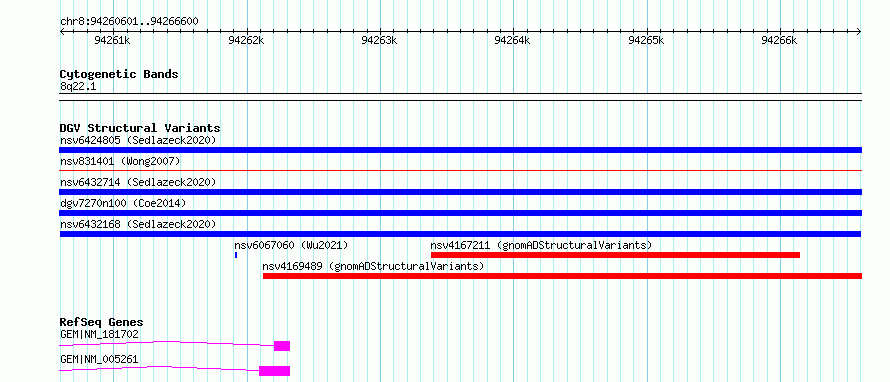
Task: Select the red nsv4167211 variant bar
Action: pyautogui.click(x=615, y=255)
